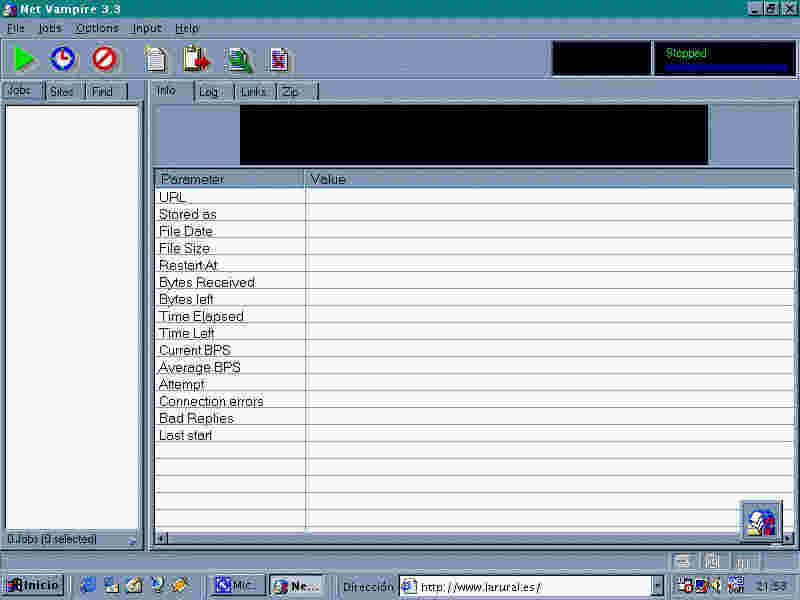The image size is (800, 600).
Task: Click the 'Attempt' parameter row
Action: click(474, 384)
